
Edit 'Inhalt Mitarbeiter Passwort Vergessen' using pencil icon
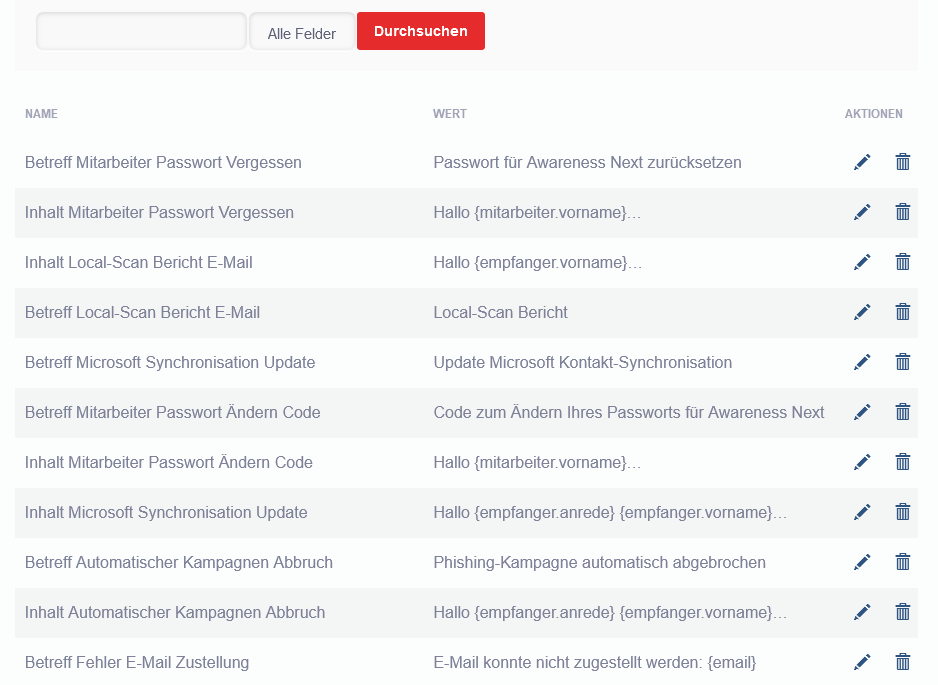pos(862,212)
